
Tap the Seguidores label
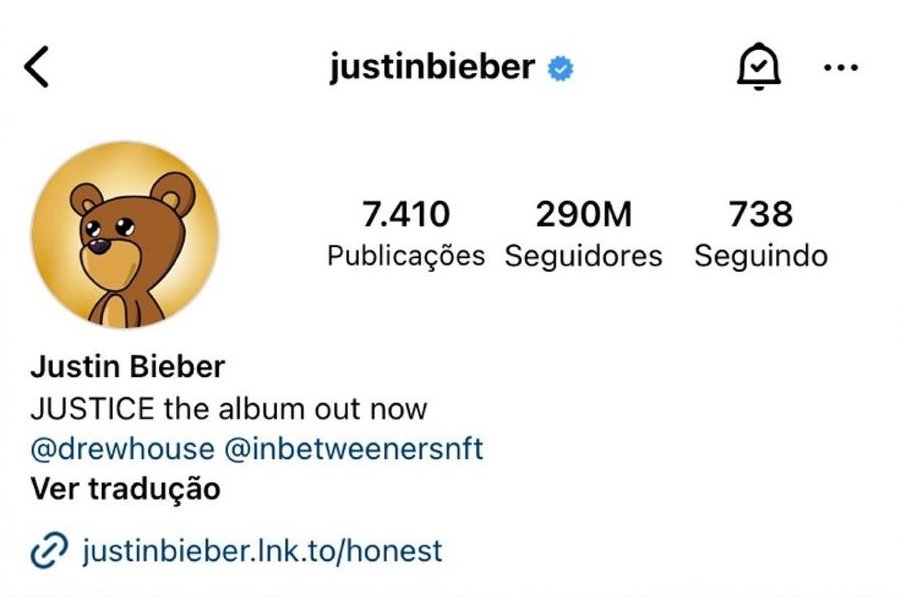584,256
